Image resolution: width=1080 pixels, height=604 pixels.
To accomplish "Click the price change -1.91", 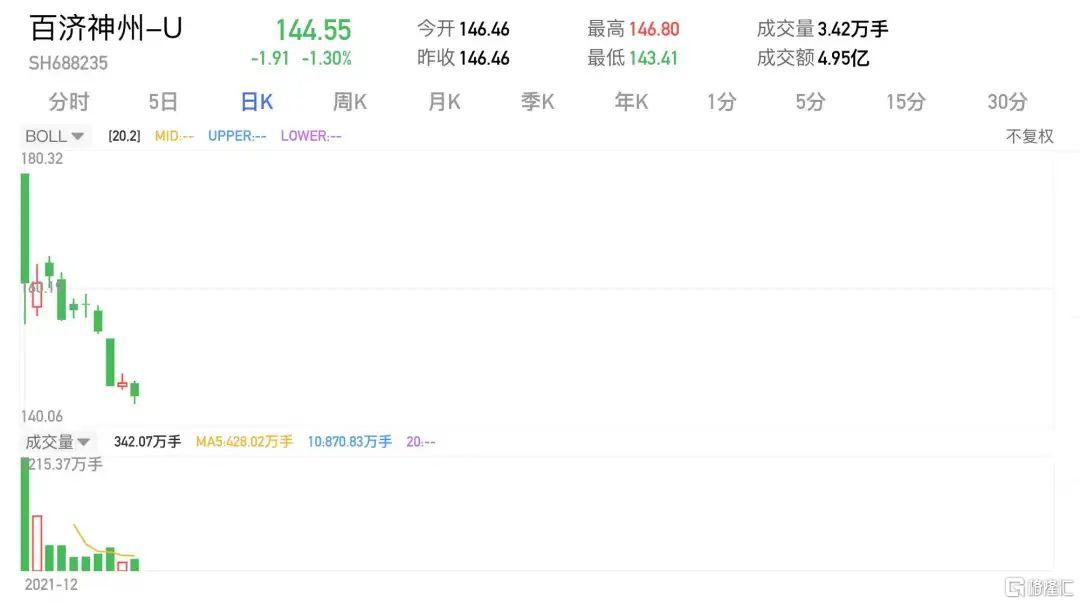I will point(270,59).
